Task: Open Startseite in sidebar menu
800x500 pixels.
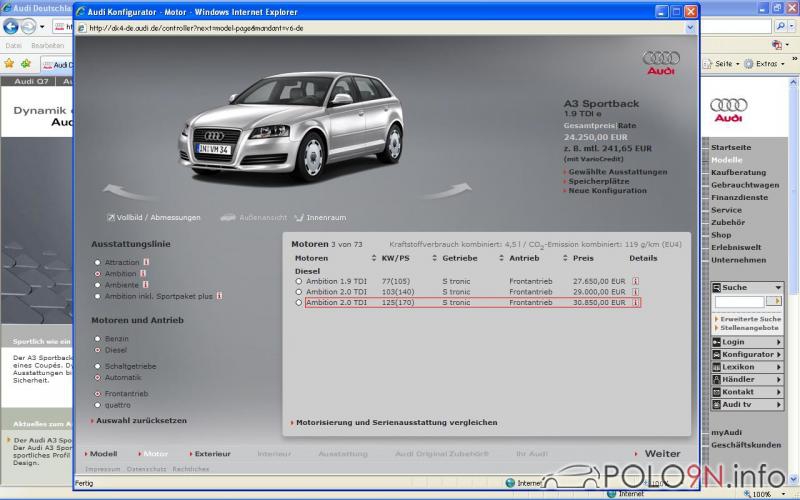Action: coord(731,147)
